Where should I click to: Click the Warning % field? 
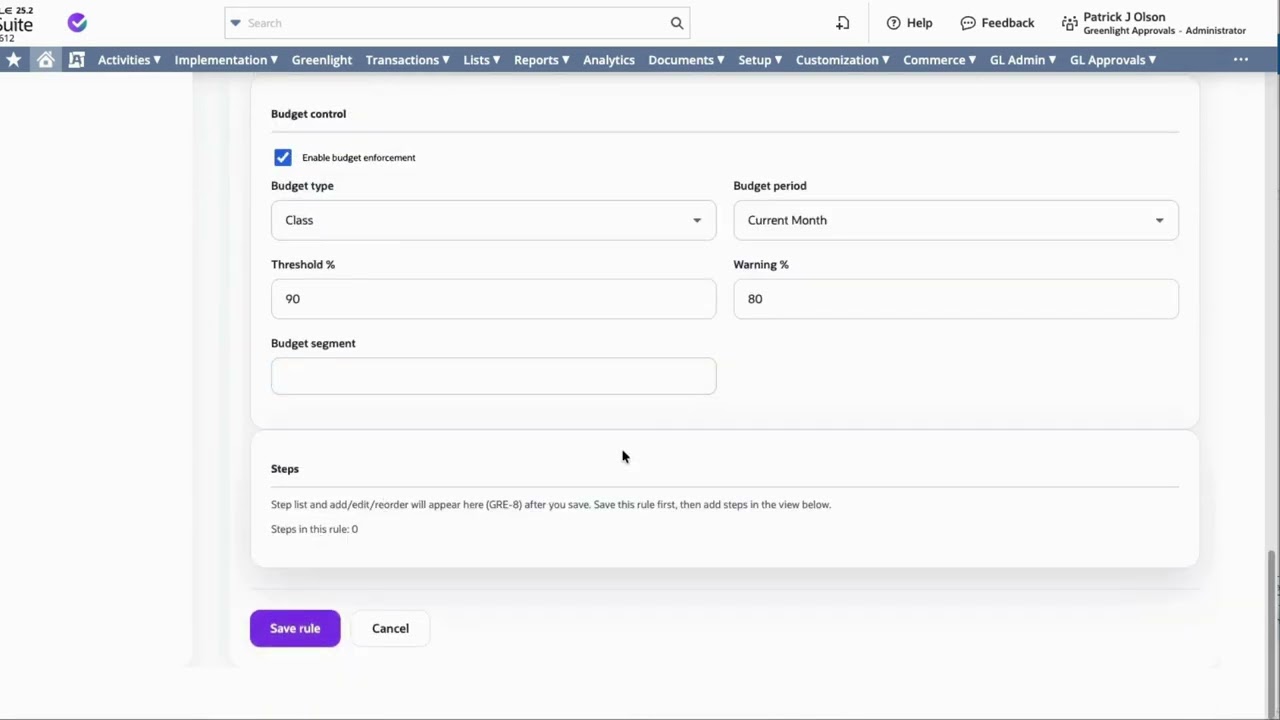click(x=956, y=299)
